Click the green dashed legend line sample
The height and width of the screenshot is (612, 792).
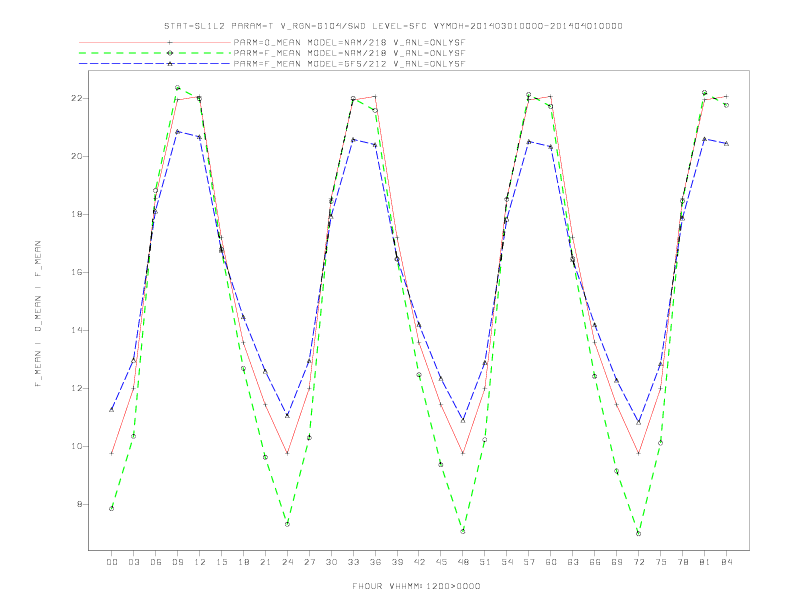tap(155, 53)
